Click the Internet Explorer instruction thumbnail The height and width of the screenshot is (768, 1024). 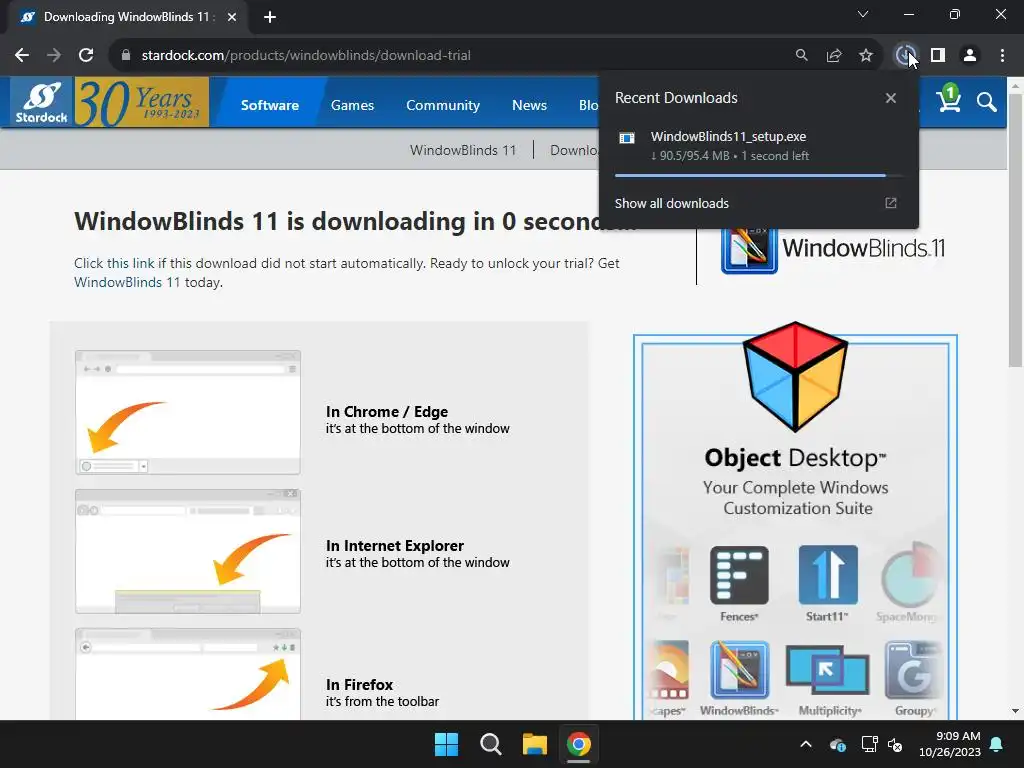pos(188,551)
